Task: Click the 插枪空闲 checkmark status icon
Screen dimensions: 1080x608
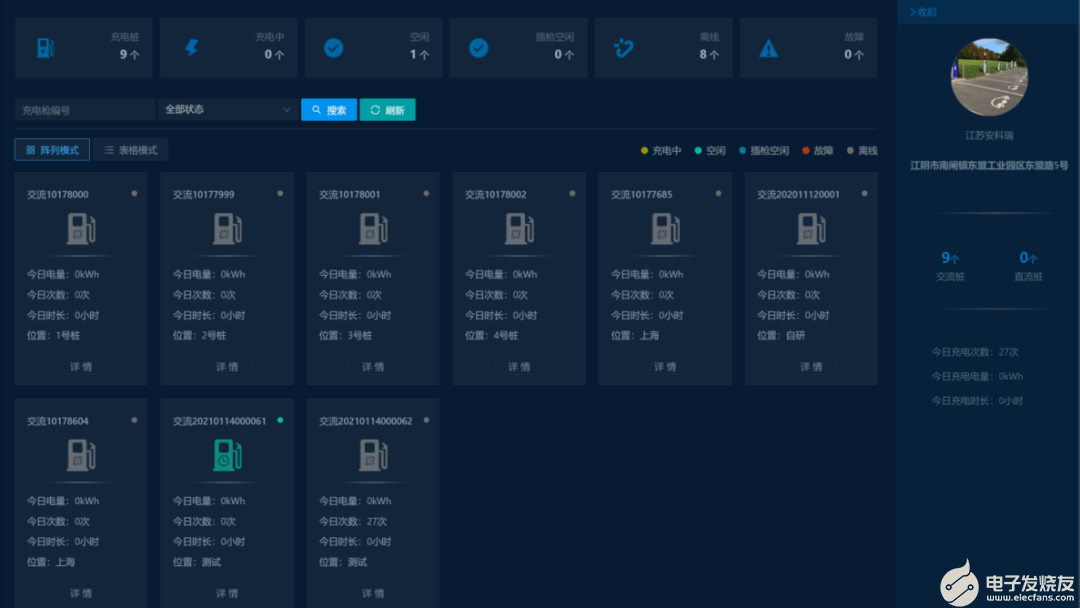Action: 479,47
